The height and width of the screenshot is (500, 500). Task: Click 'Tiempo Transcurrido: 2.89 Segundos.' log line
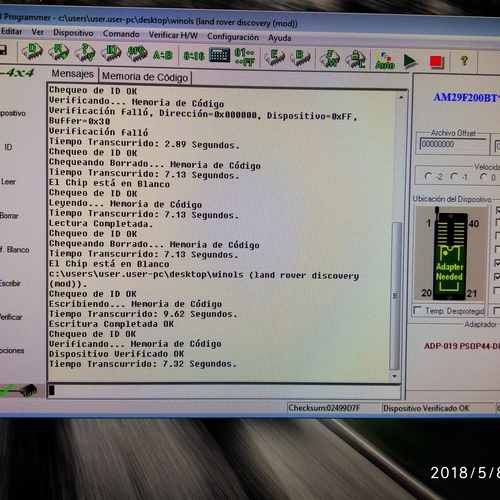pos(144,143)
